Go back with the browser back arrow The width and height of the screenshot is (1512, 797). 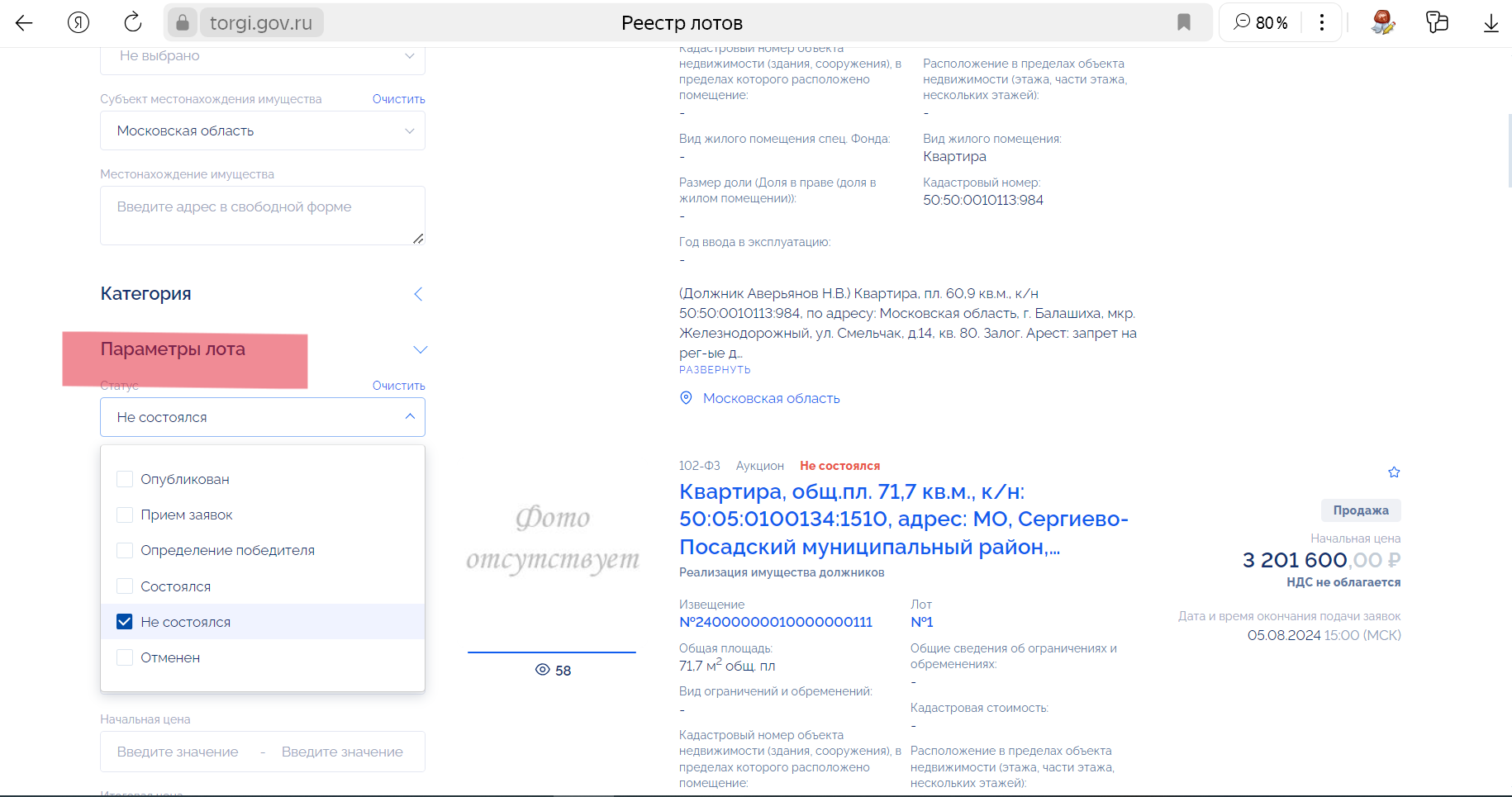pyautogui.click(x=24, y=22)
